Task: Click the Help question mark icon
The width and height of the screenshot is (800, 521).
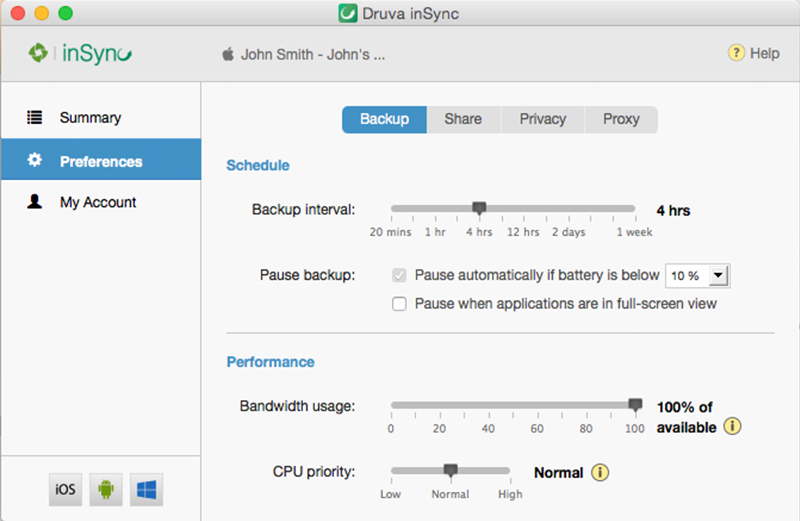Action: (736, 53)
